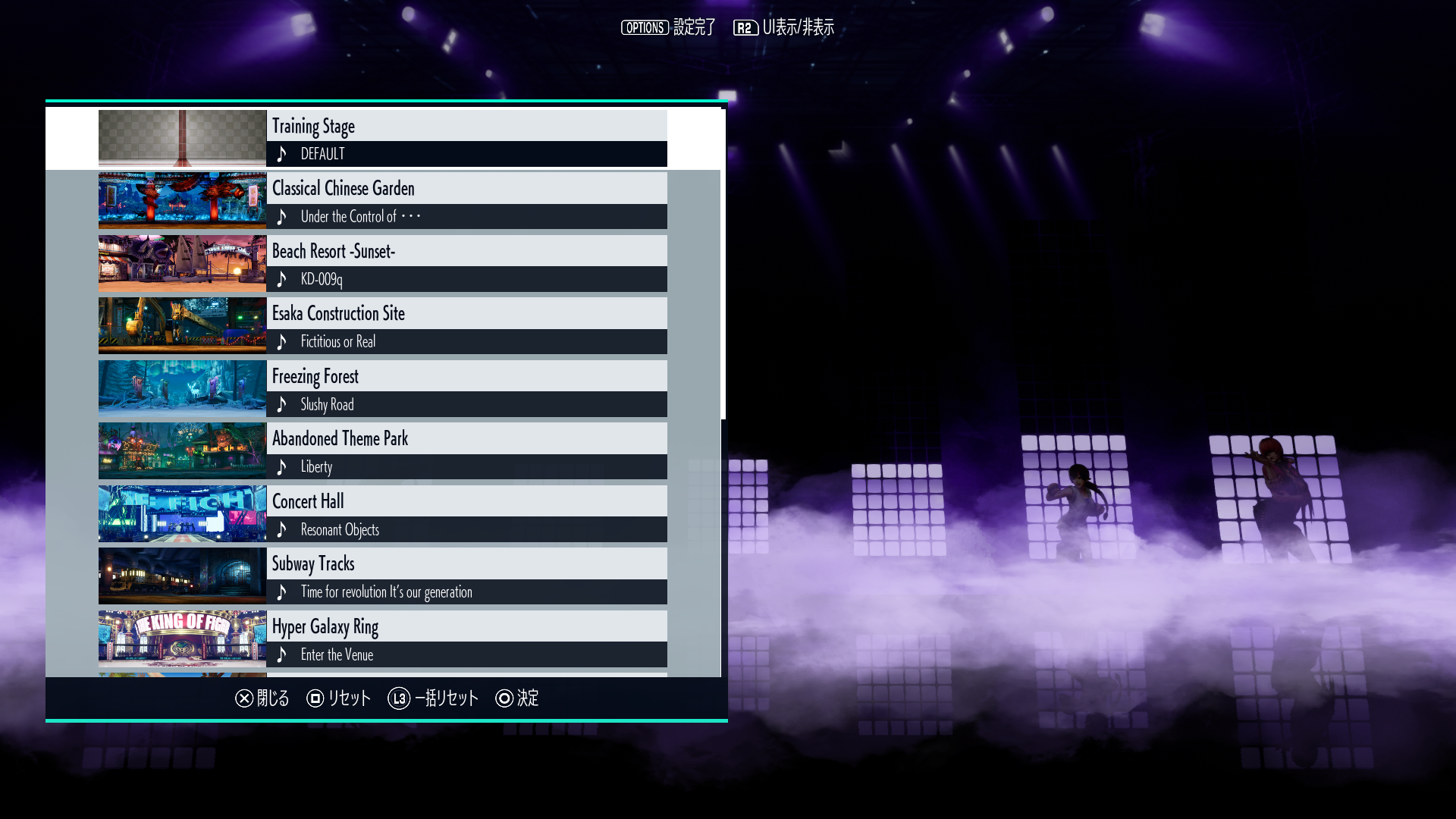Image resolution: width=1456 pixels, height=819 pixels.
Task: Click the Liberty track label
Action: pos(316,467)
